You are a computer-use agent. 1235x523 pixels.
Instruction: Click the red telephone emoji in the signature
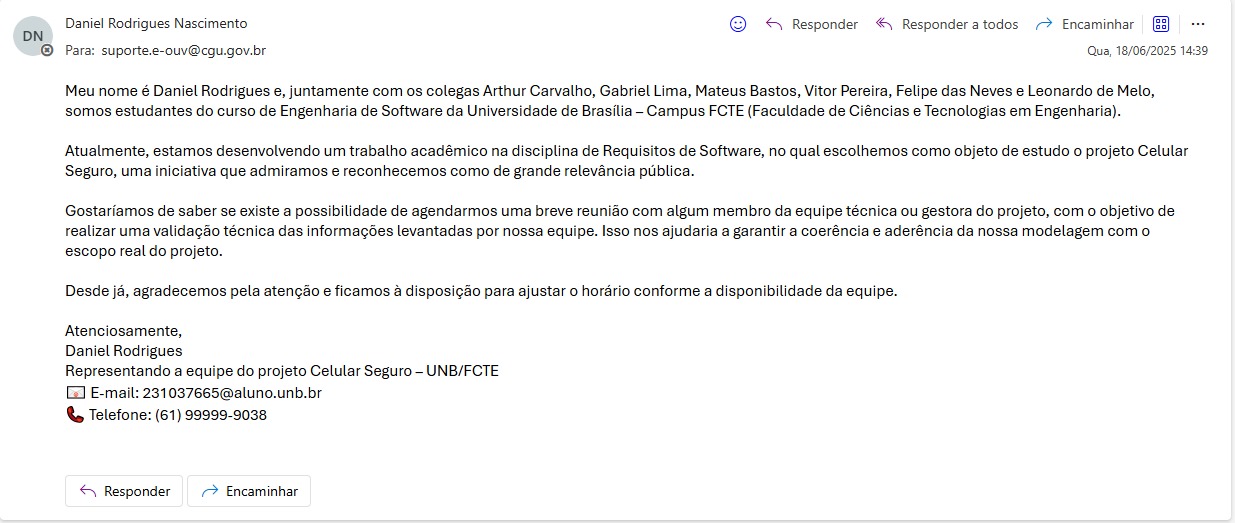tap(75, 414)
